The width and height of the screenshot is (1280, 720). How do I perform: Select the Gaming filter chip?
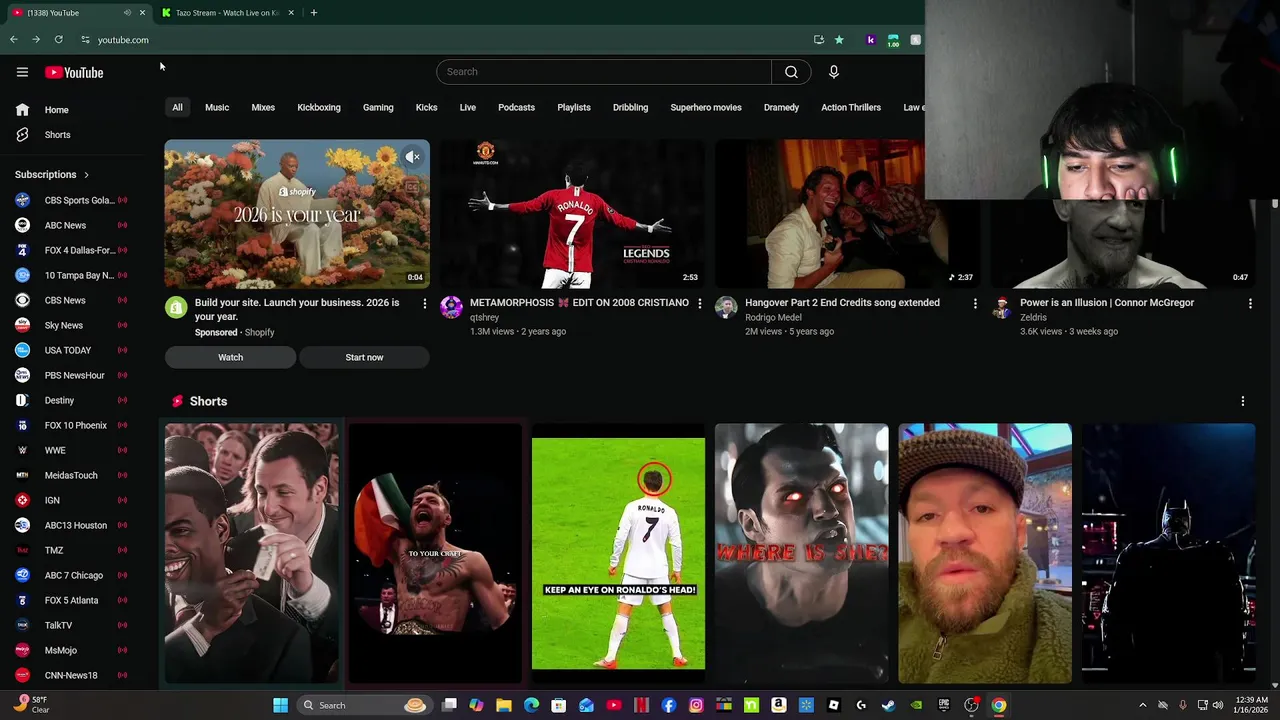[378, 107]
